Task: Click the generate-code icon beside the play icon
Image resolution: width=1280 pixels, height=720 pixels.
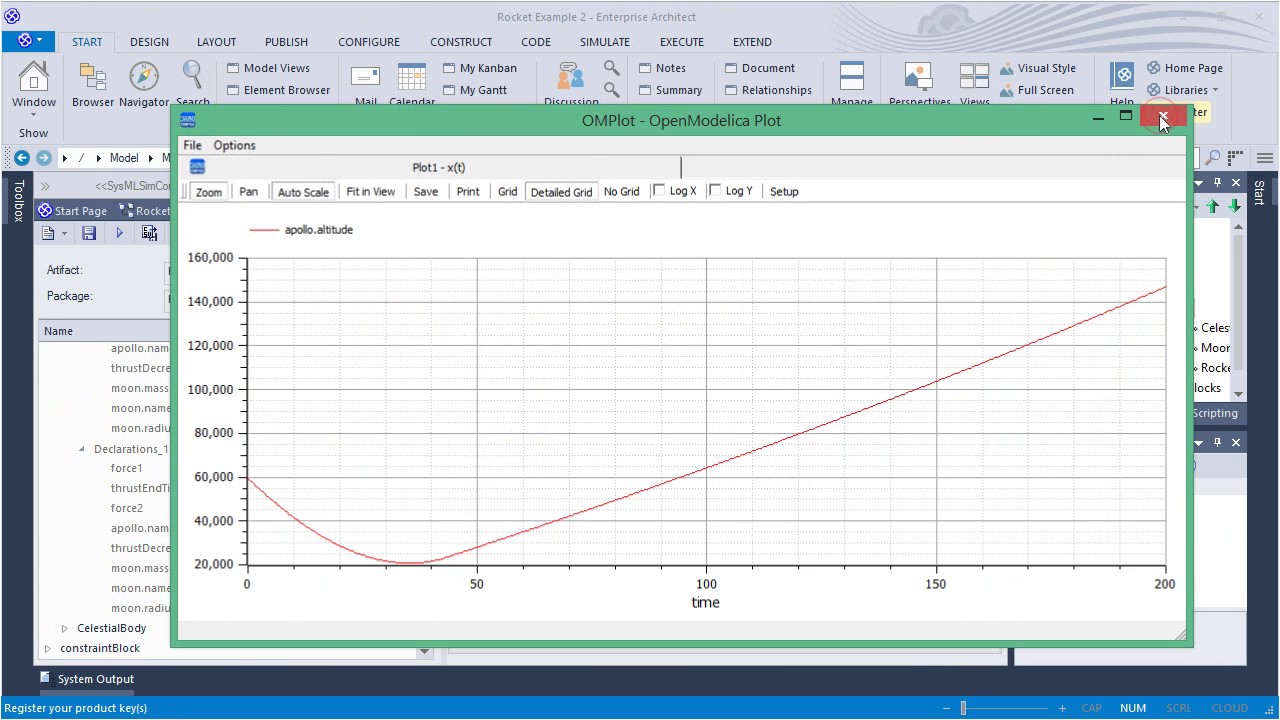Action: pyautogui.click(x=149, y=233)
